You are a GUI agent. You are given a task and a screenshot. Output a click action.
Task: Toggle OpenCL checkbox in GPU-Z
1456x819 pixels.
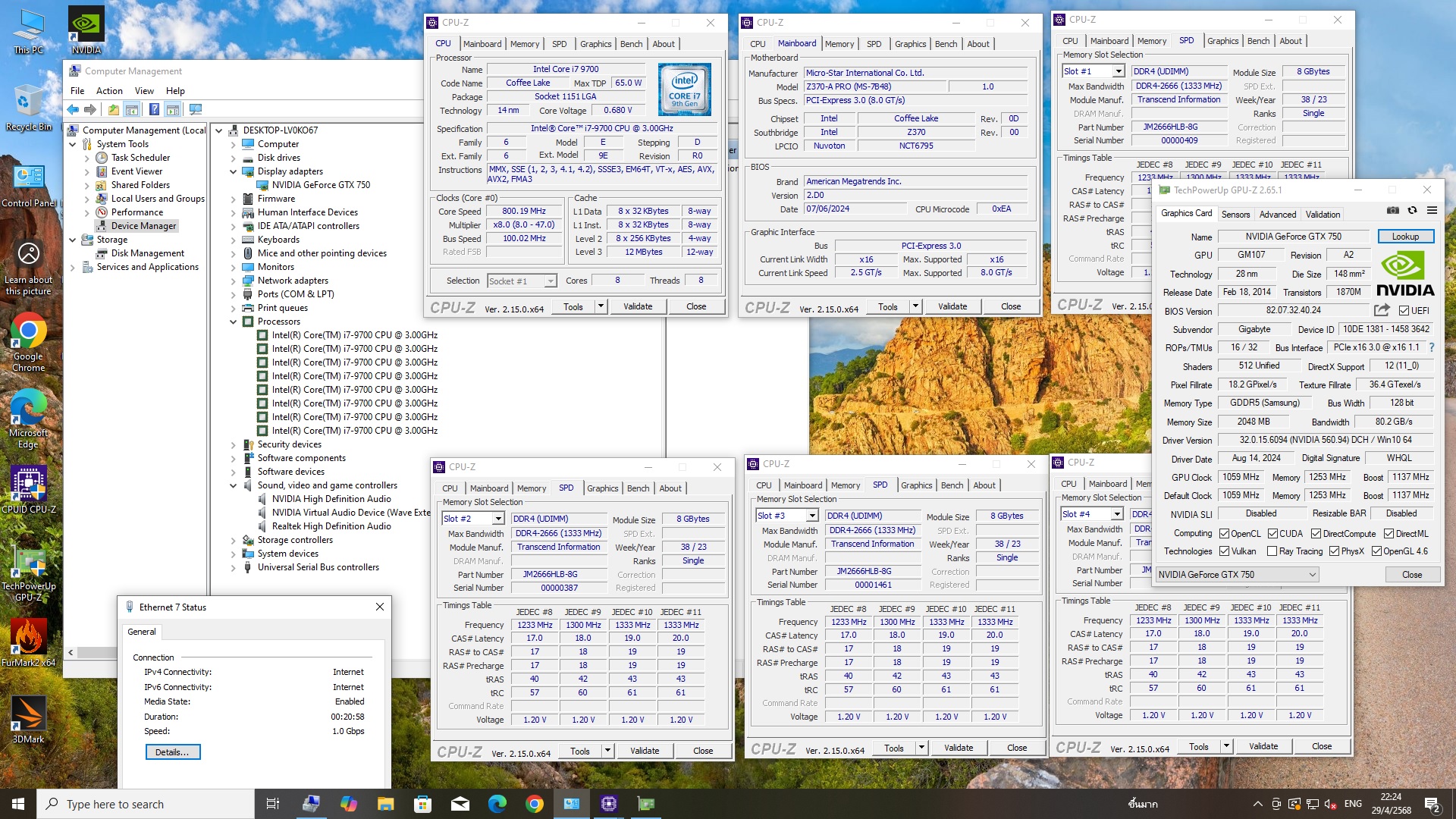[x=1224, y=534]
